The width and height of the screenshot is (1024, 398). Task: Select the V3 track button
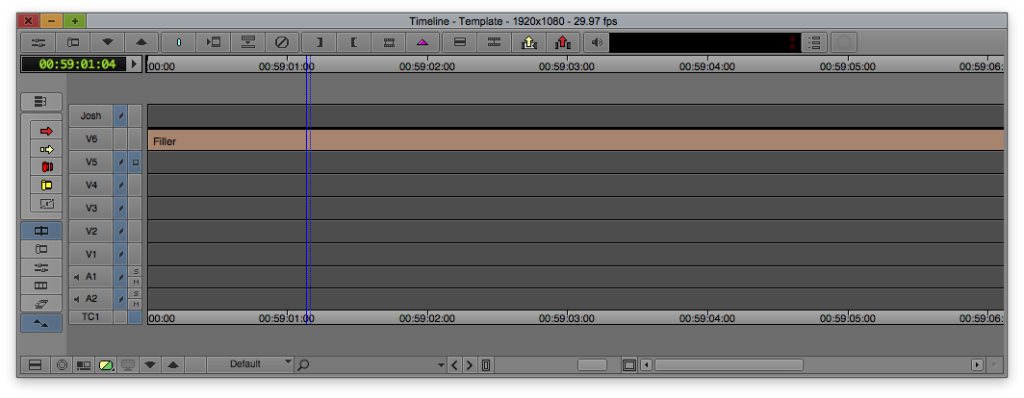[x=91, y=208]
